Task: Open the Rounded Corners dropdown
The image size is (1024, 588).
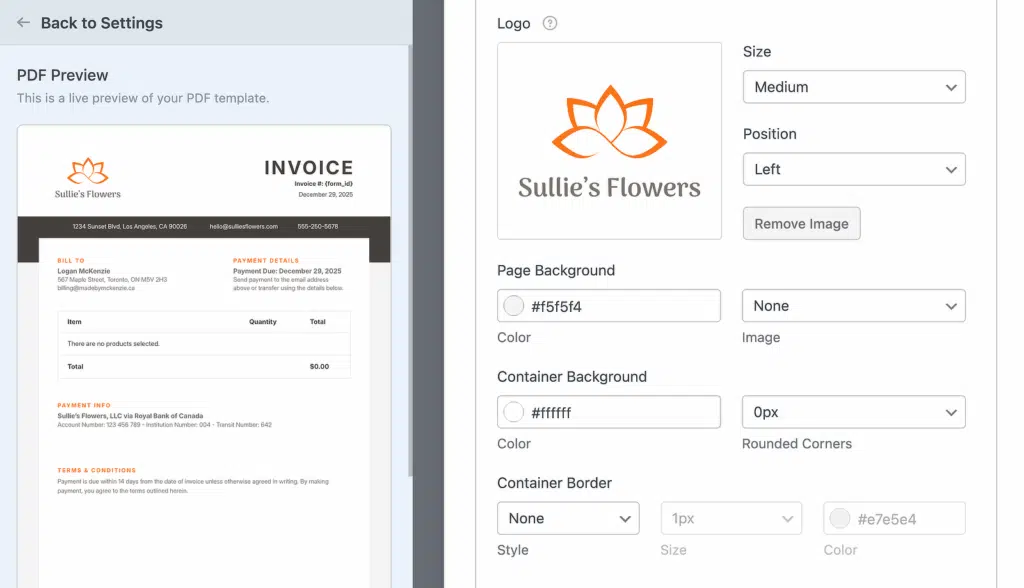Action: [x=854, y=412]
